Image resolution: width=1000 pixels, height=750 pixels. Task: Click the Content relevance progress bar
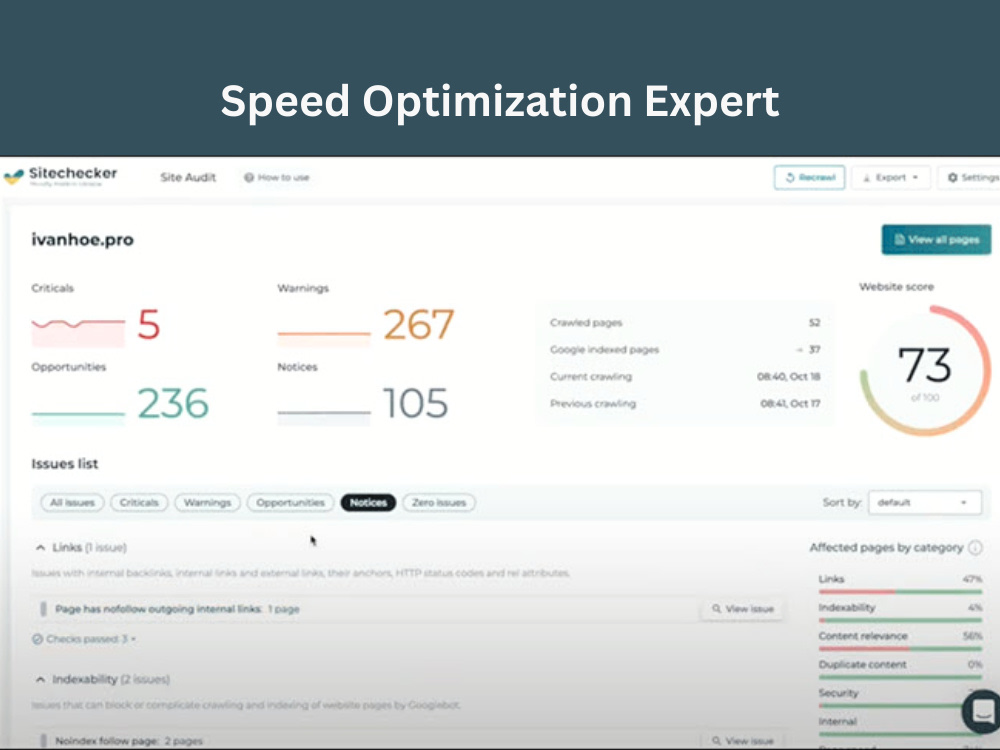(x=900, y=649)
